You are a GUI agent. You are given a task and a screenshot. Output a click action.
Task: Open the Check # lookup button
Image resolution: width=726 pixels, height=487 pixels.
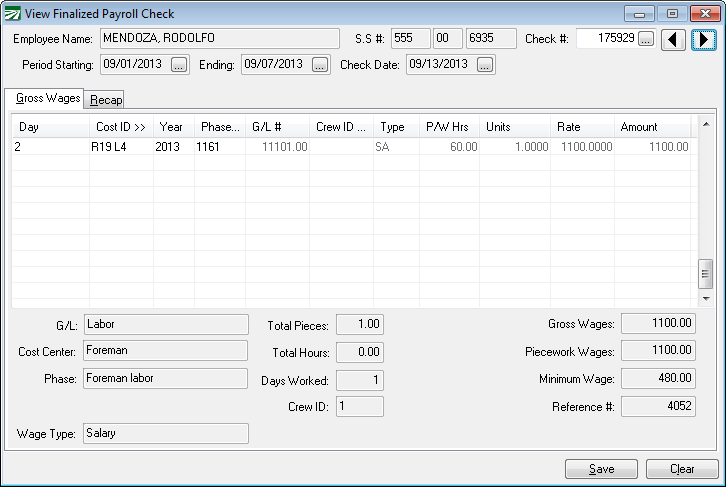point(646,39)
